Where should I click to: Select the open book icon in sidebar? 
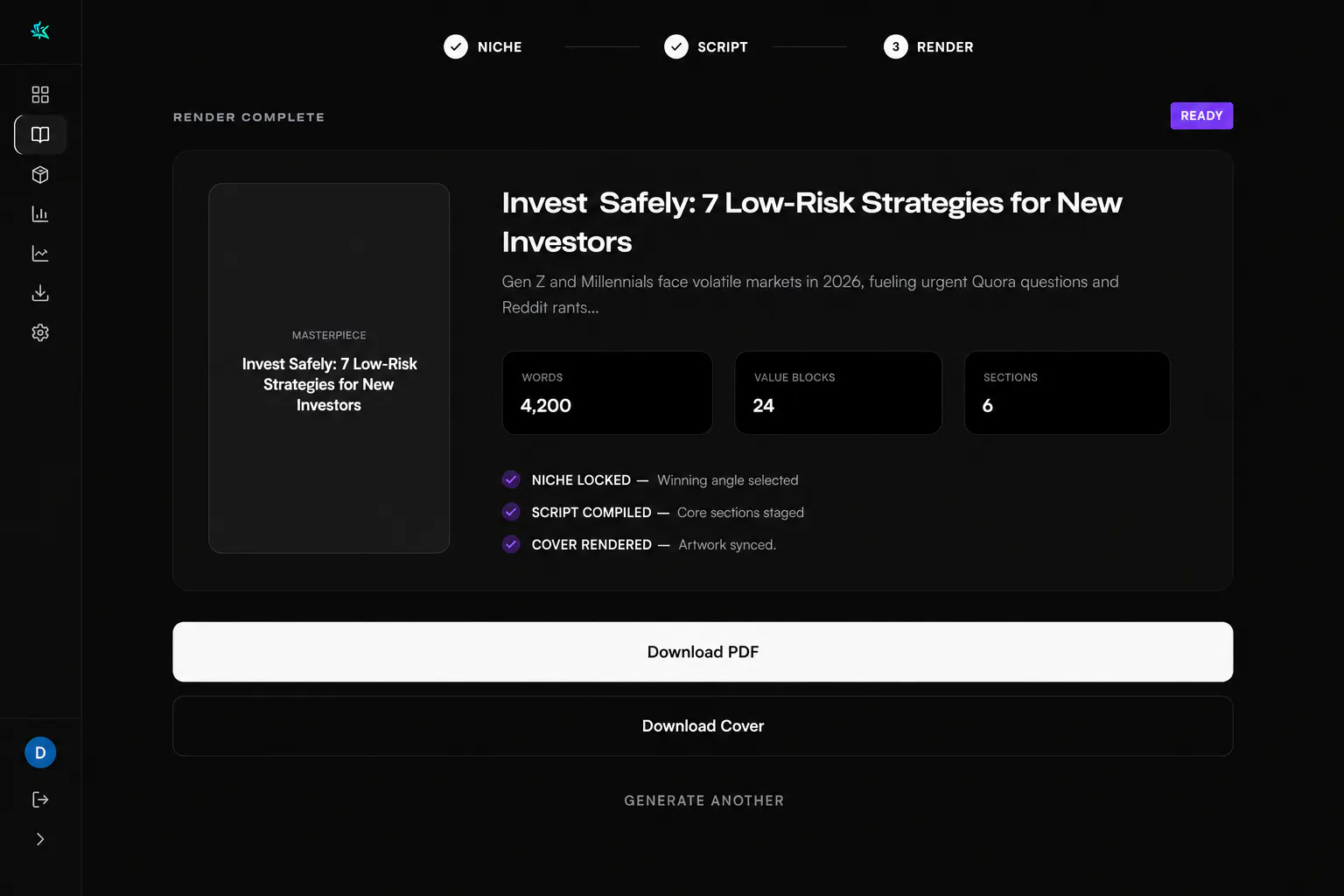40,135
